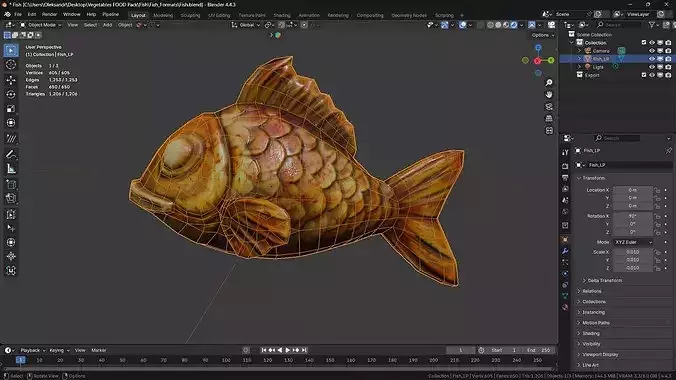
Task: Switch to the Modeling workspace tab
Action: [x=163, y=16]
